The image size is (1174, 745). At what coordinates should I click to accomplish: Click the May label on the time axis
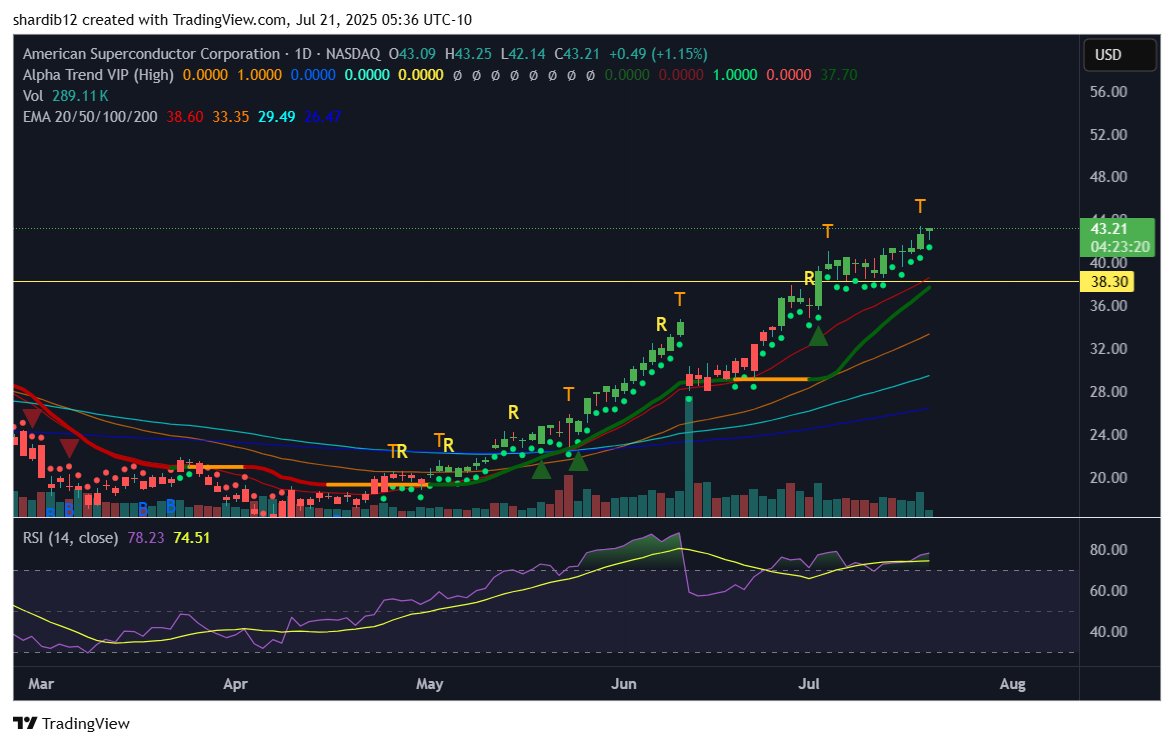coord(430,684)
